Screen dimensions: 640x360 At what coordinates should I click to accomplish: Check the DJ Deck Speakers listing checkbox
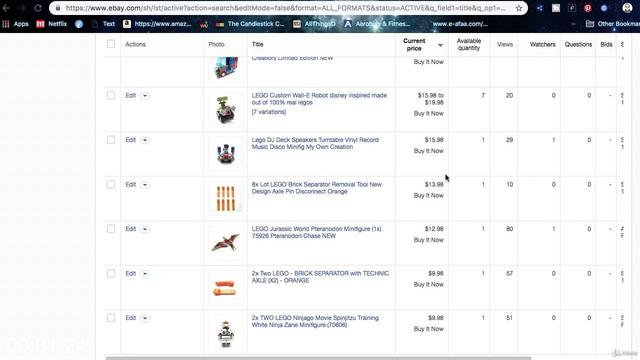click(x=111, y=140)
